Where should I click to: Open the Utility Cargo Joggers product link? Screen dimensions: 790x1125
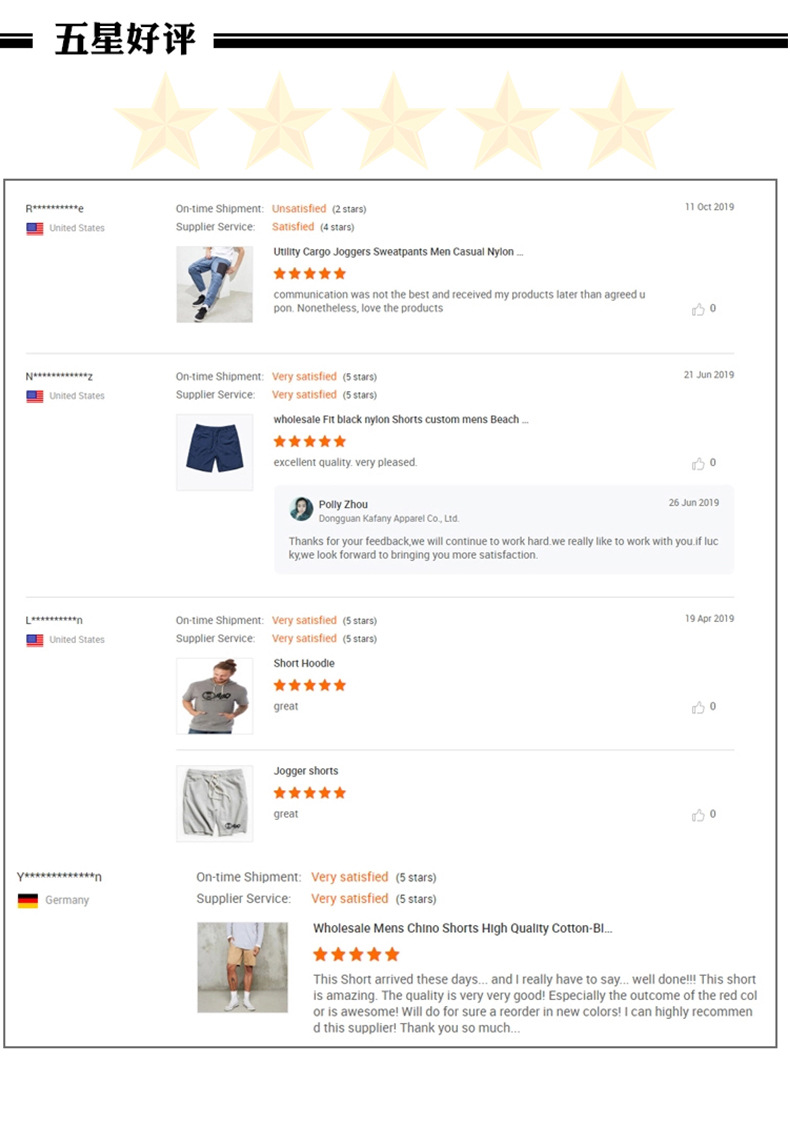398,252
